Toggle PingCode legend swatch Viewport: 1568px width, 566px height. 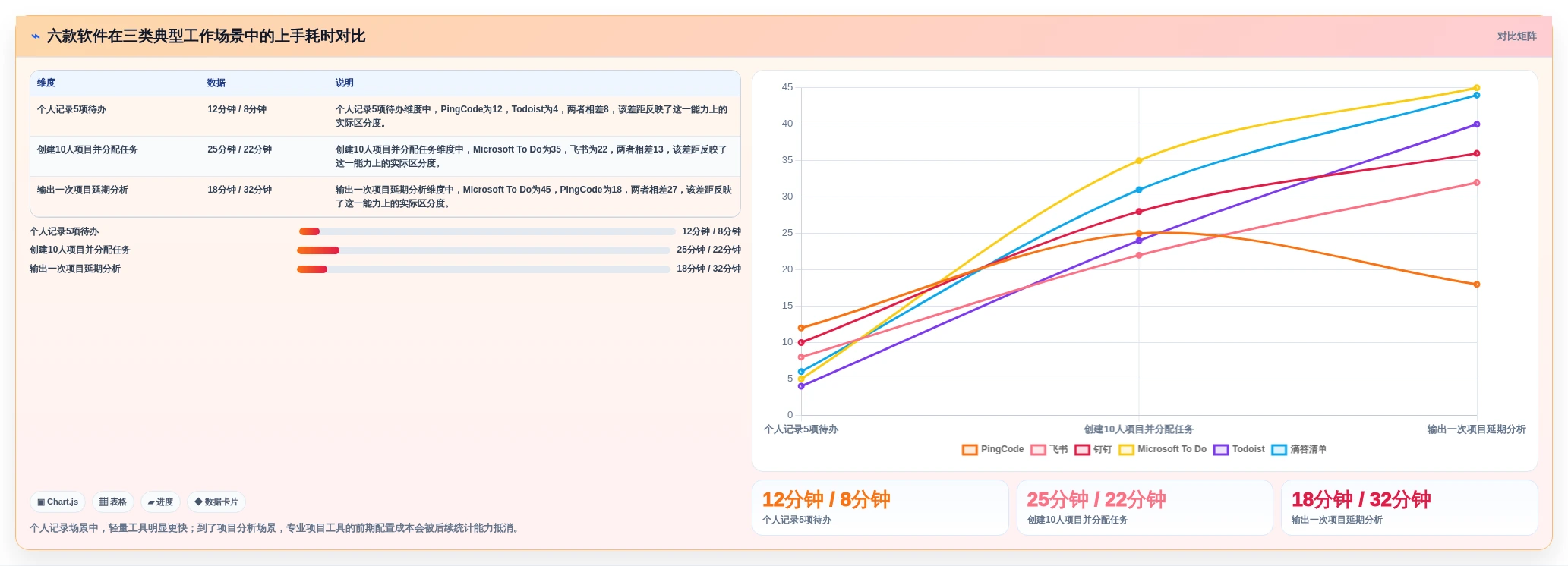(970, 450)
